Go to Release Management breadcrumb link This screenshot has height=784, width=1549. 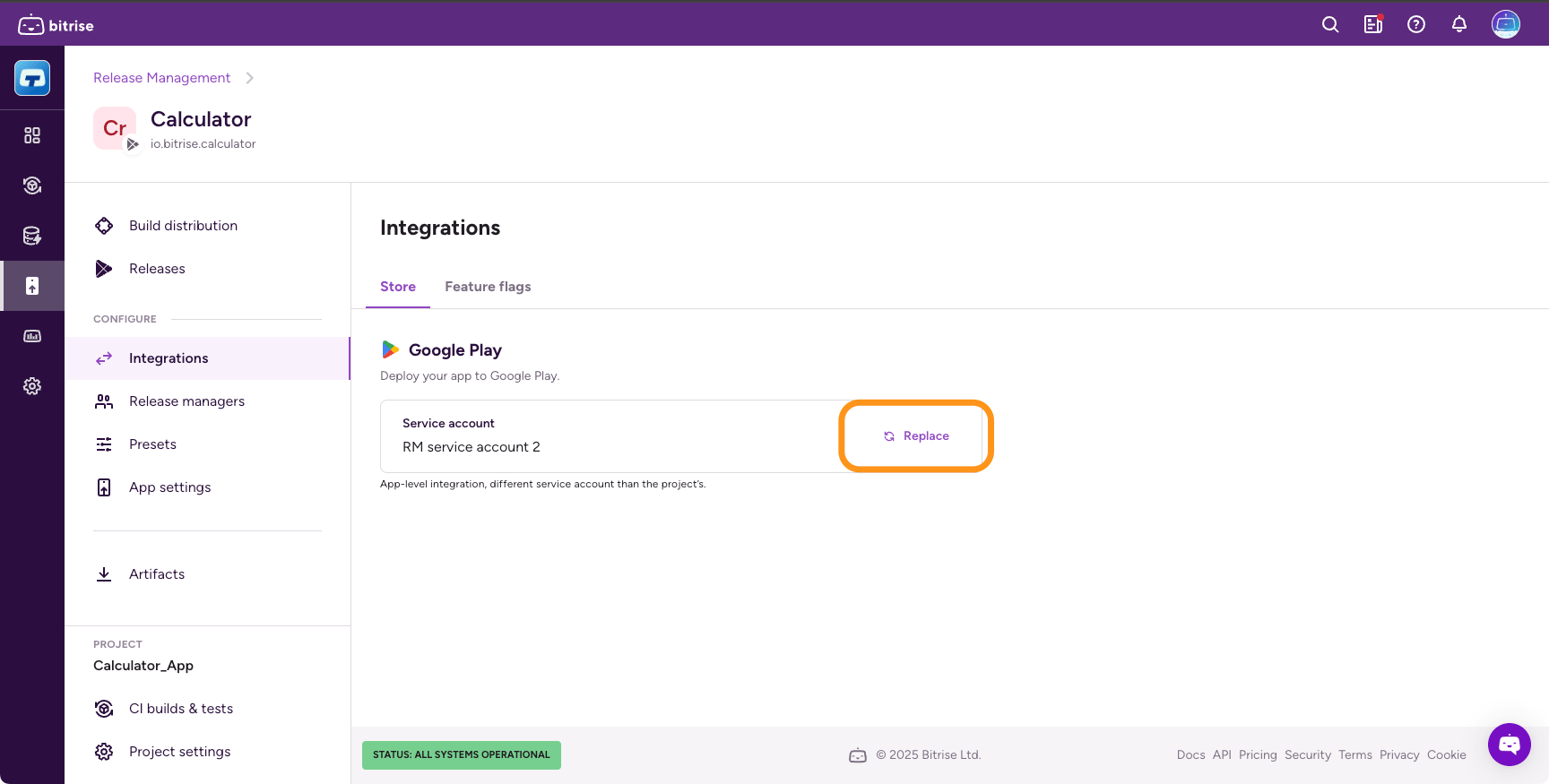pyautogui.click(x=161, y=78)
